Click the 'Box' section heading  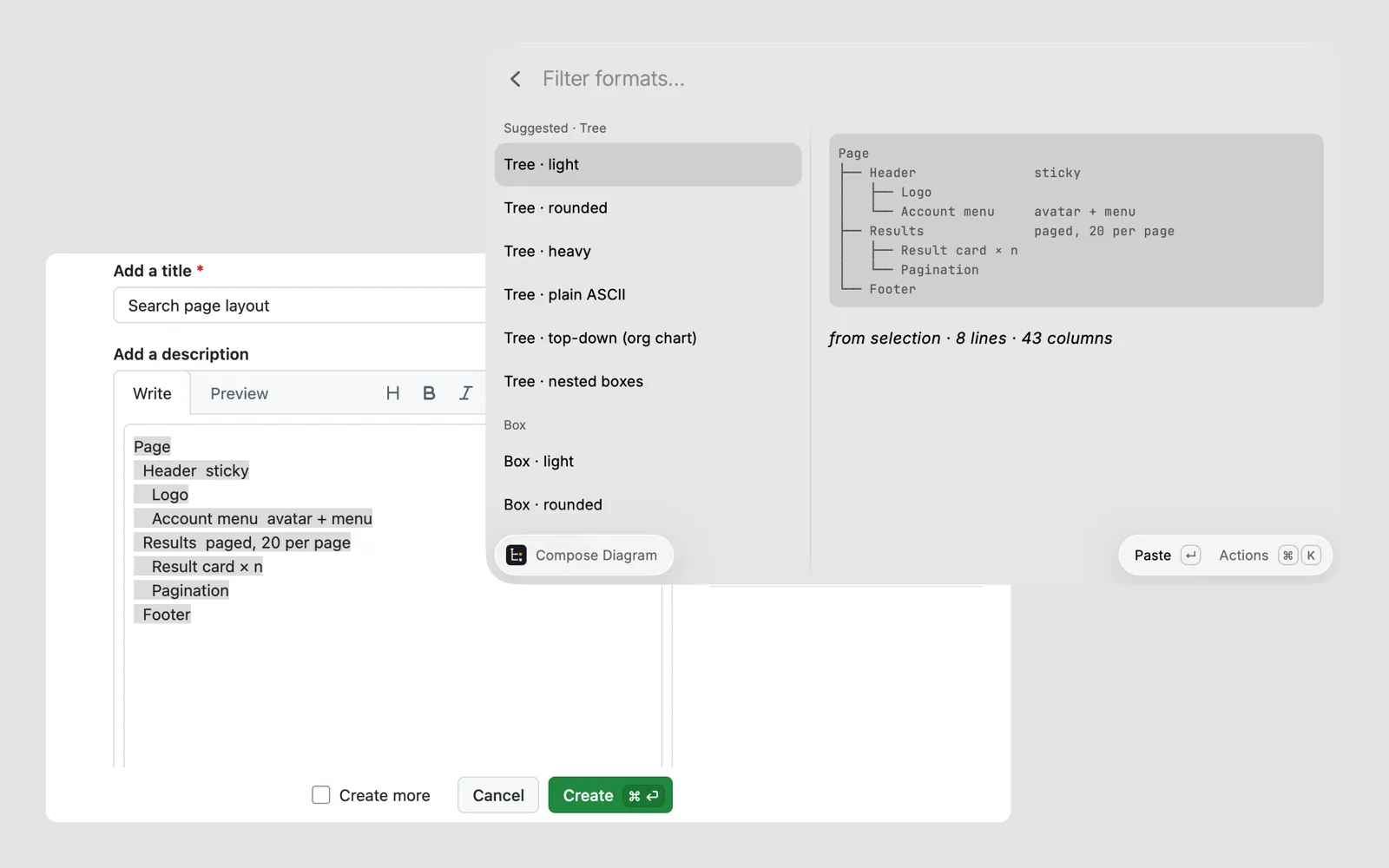[x=515, y=425]
